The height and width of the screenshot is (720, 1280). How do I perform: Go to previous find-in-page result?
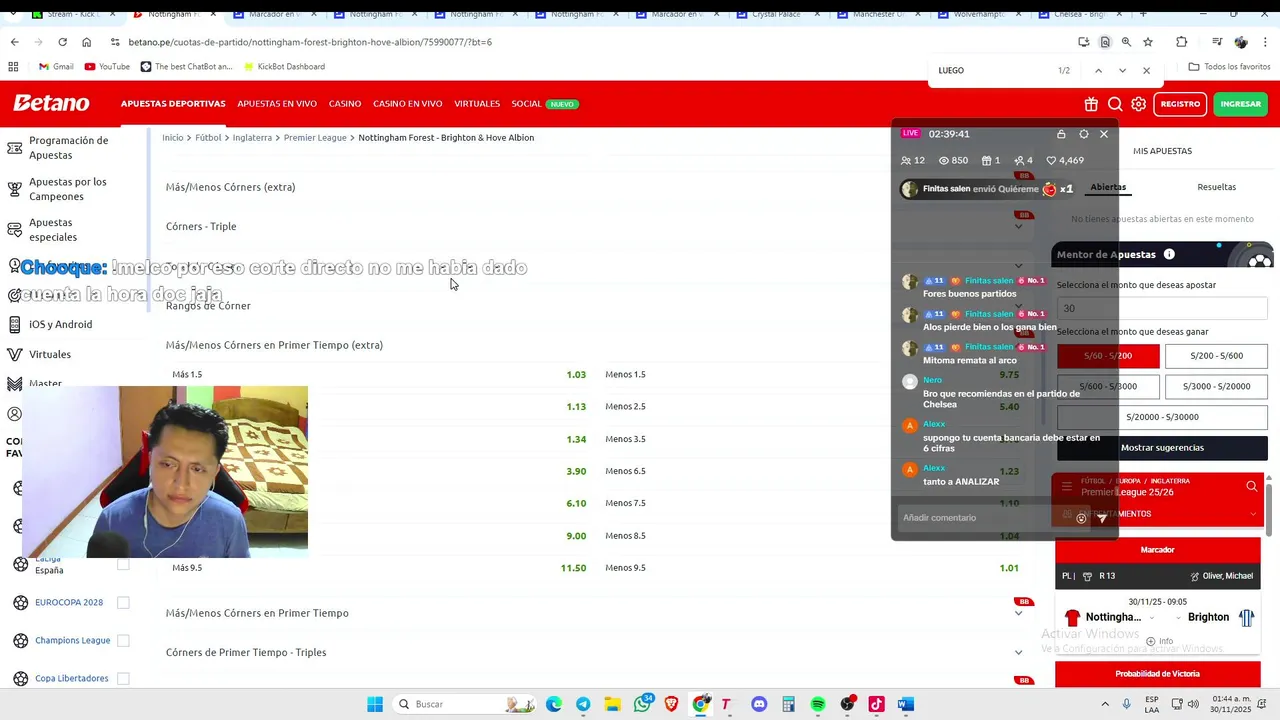click(x=1098, y=70)
